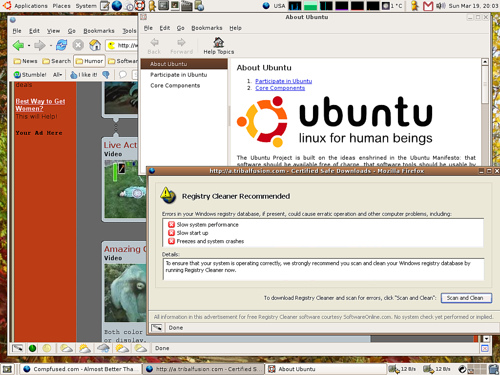Image resolution: width=500 pixels, height=375 pixels.
Task: Switch to About Ubuntu taskbar window
Action: [325, 369]
